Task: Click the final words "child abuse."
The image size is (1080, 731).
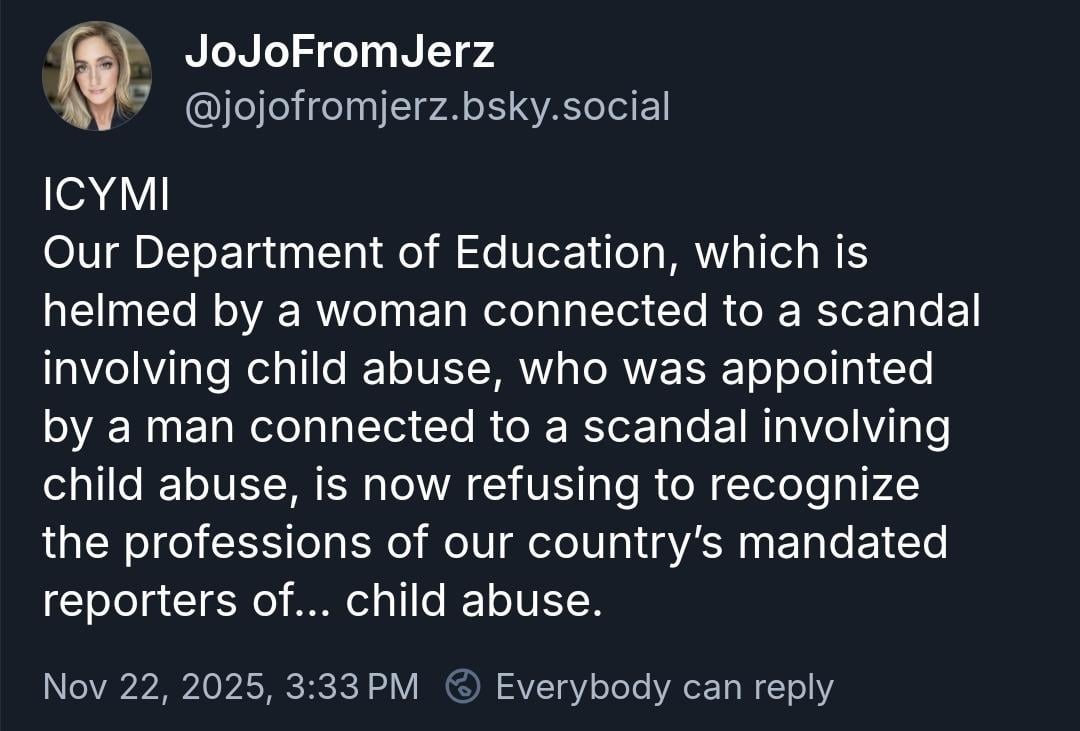Action: 474,601
